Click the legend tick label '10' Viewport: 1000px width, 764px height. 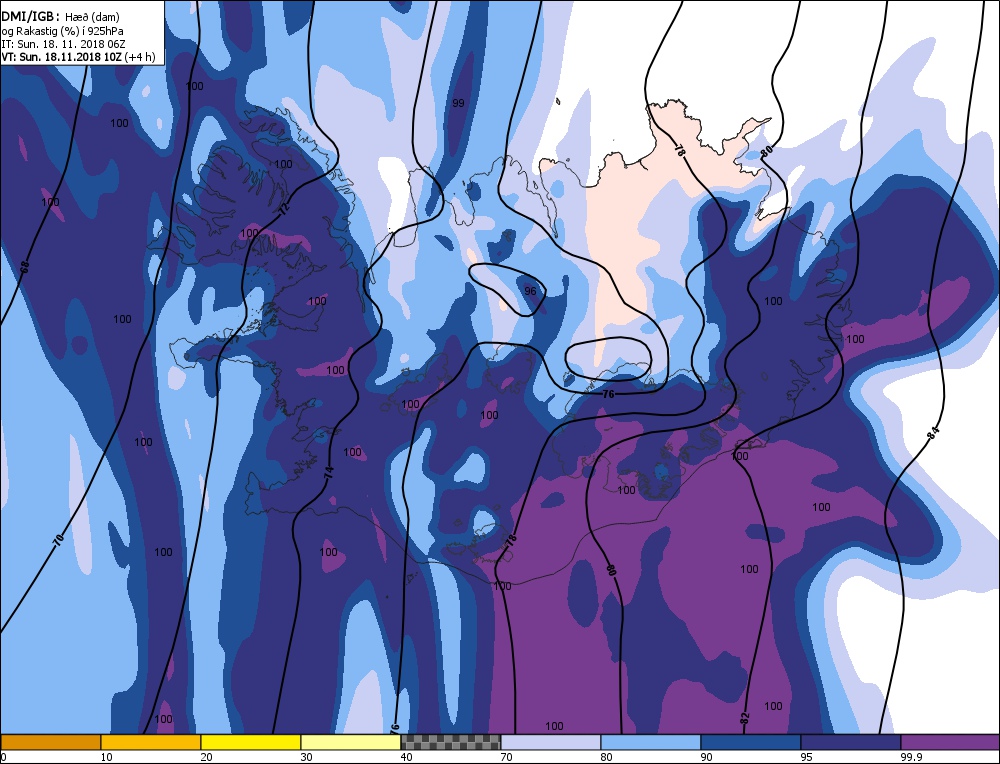coord(107,757)
